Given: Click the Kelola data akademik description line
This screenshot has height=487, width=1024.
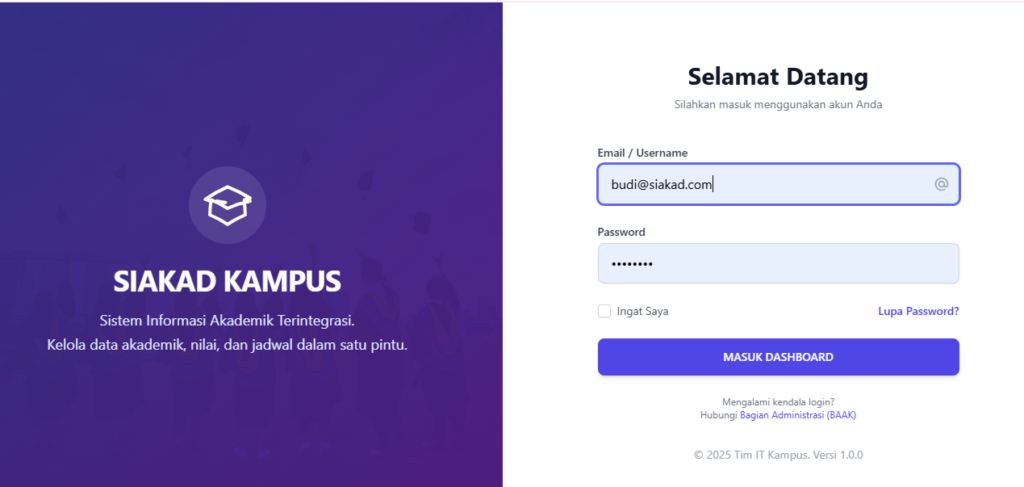Looking at the screenshot, I should [x=228, y=345].
